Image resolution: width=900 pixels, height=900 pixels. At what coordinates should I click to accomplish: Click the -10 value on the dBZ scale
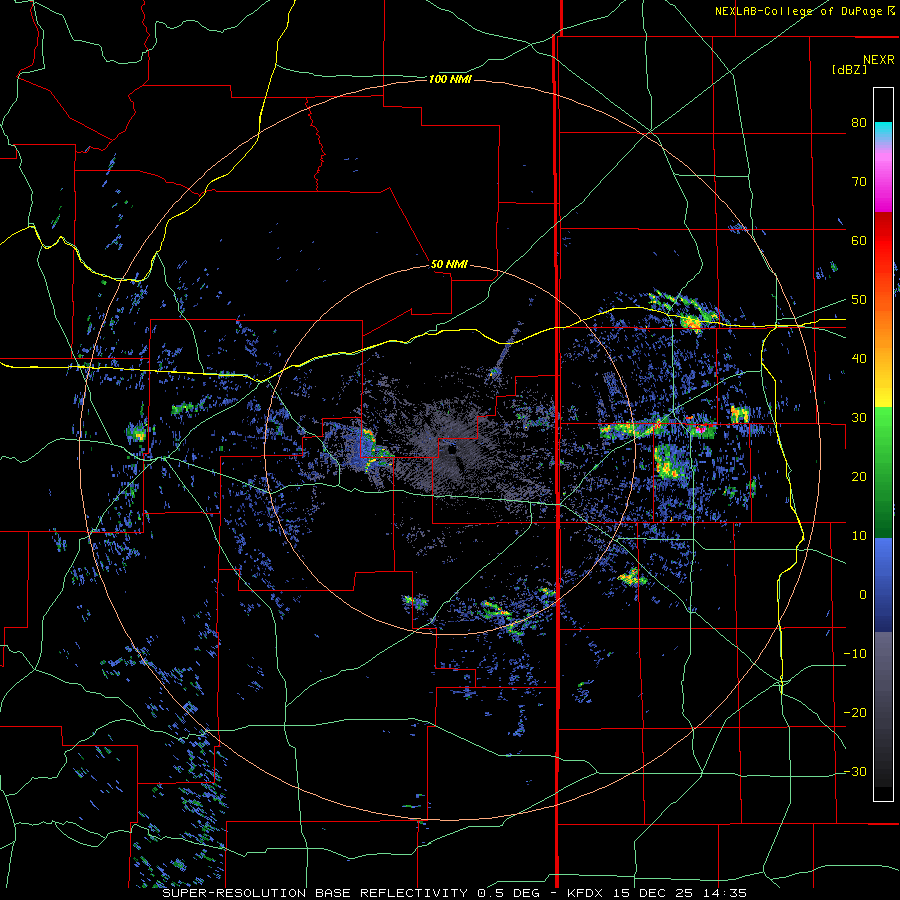(855, 654)
